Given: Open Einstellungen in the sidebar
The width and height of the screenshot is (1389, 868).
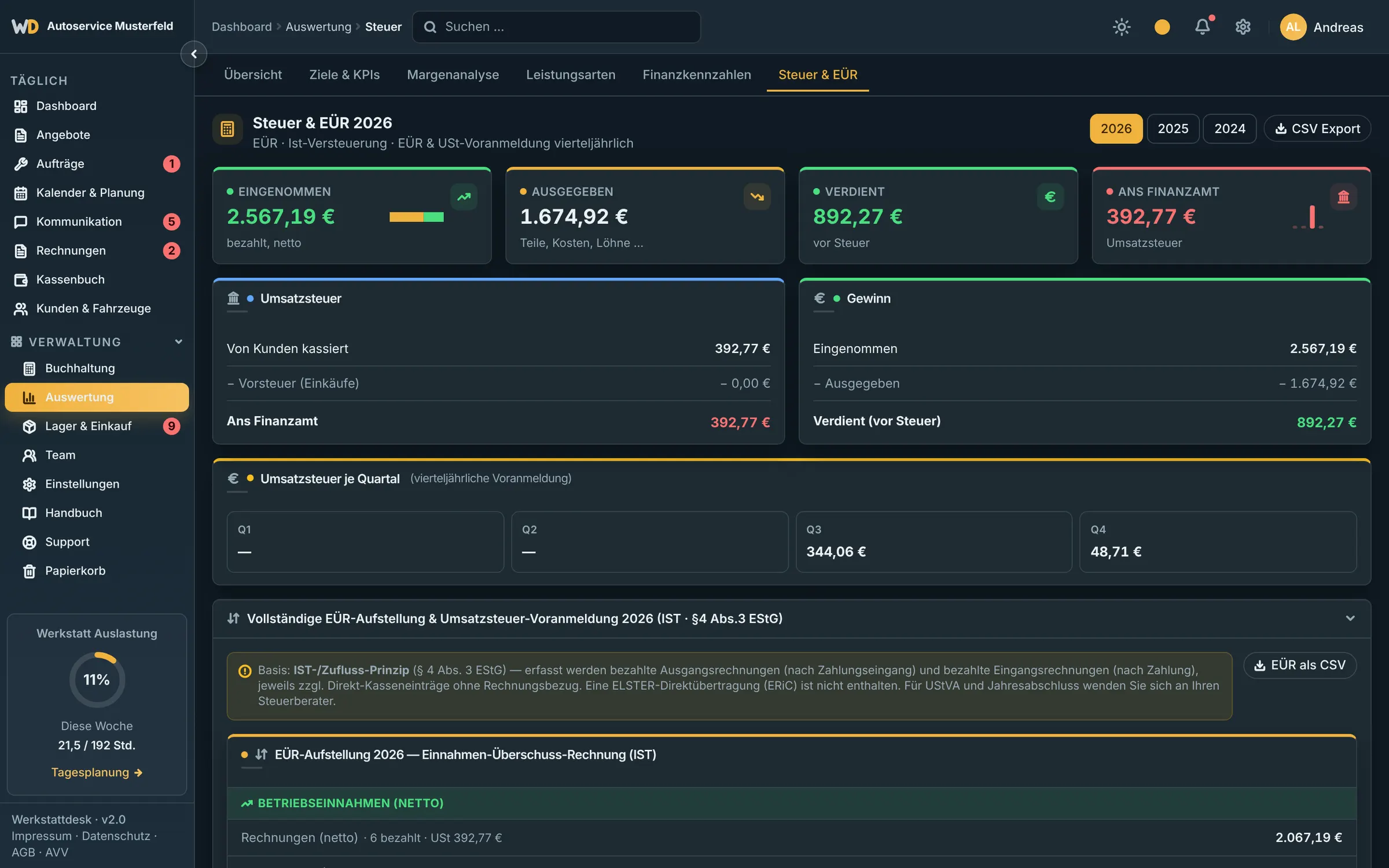Looking at the screenshot, I should pos(97,484).
